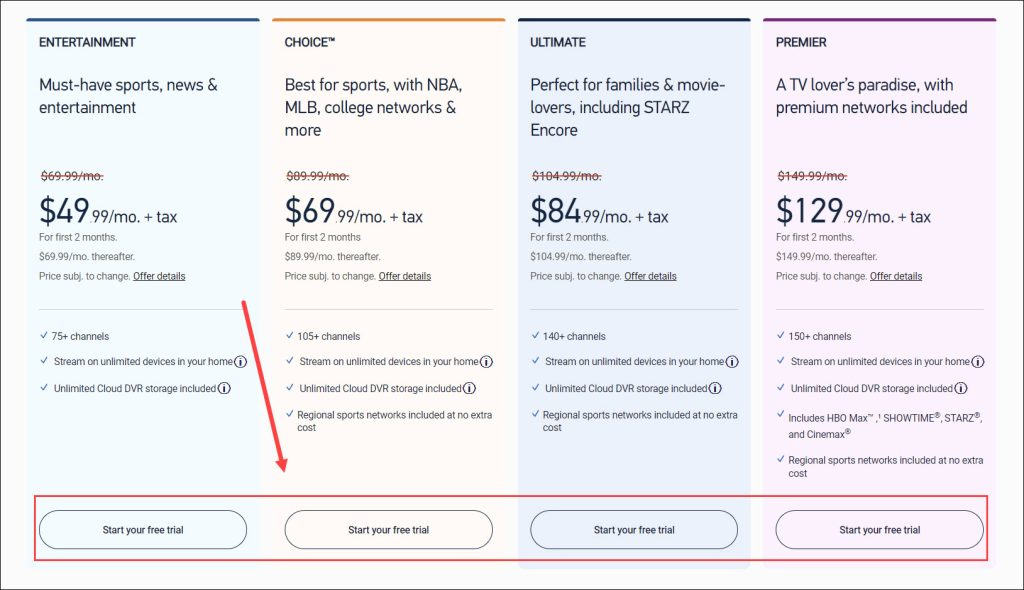Start free trial for Ultimate package
The image size is (1024, 590).
634,530
